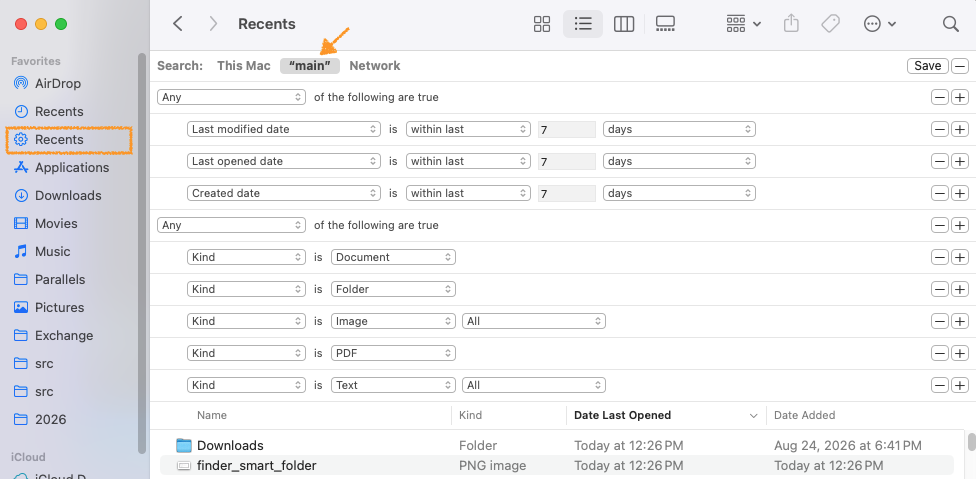Add a rule after Kind is Folder

(x=960, y=289)
